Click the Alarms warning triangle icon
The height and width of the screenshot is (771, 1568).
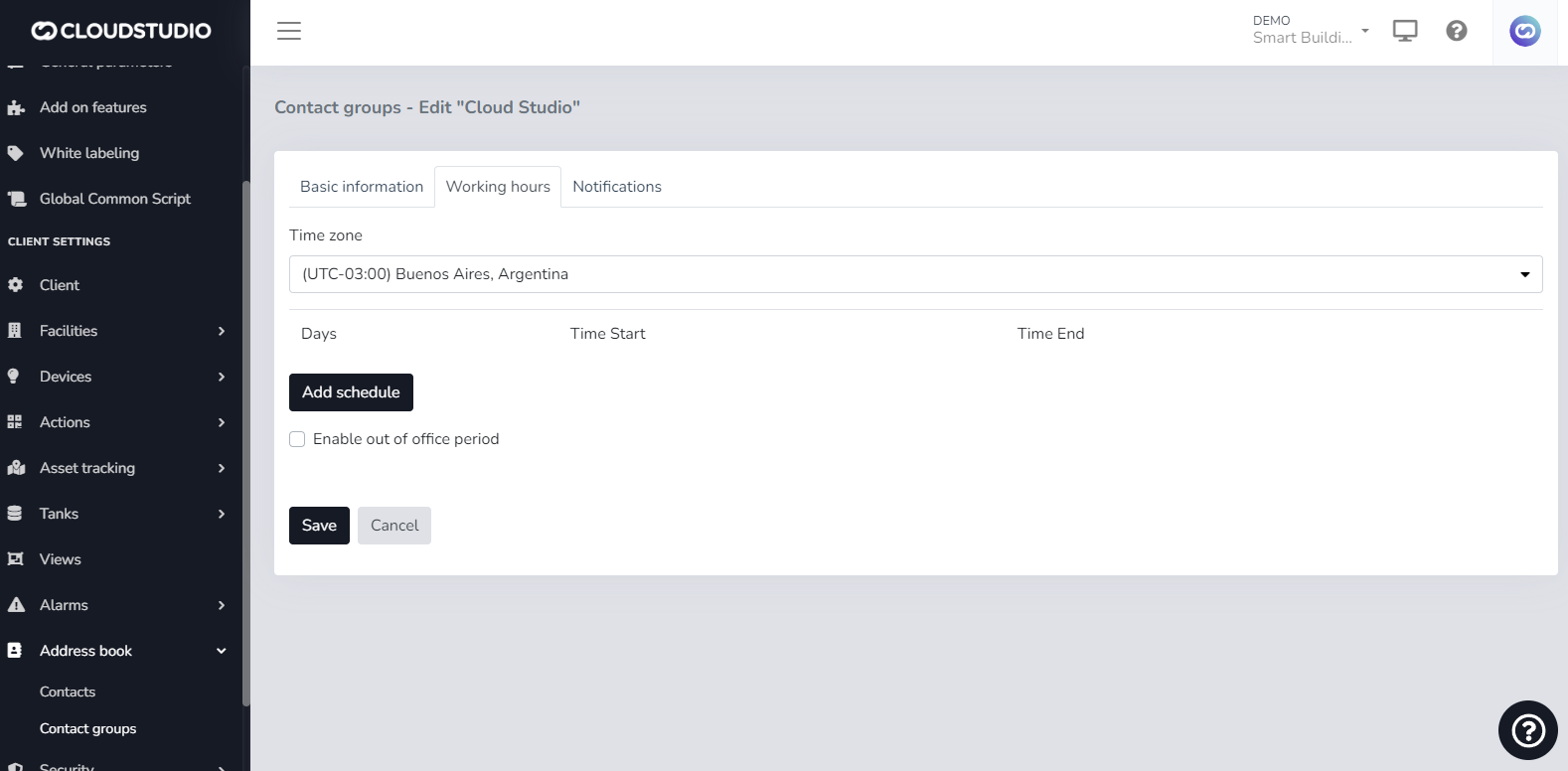tap(16, 605)
